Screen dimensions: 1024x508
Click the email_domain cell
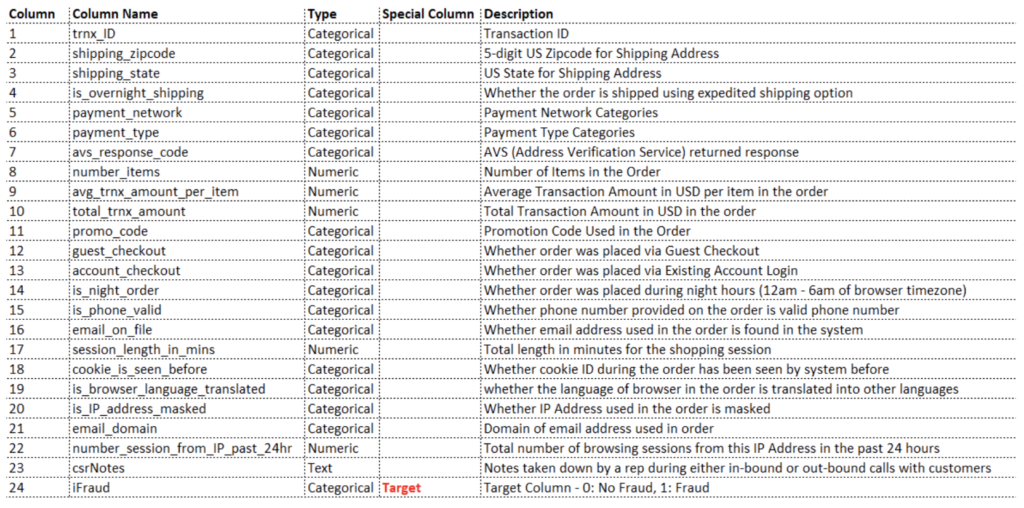click(187, 429)
